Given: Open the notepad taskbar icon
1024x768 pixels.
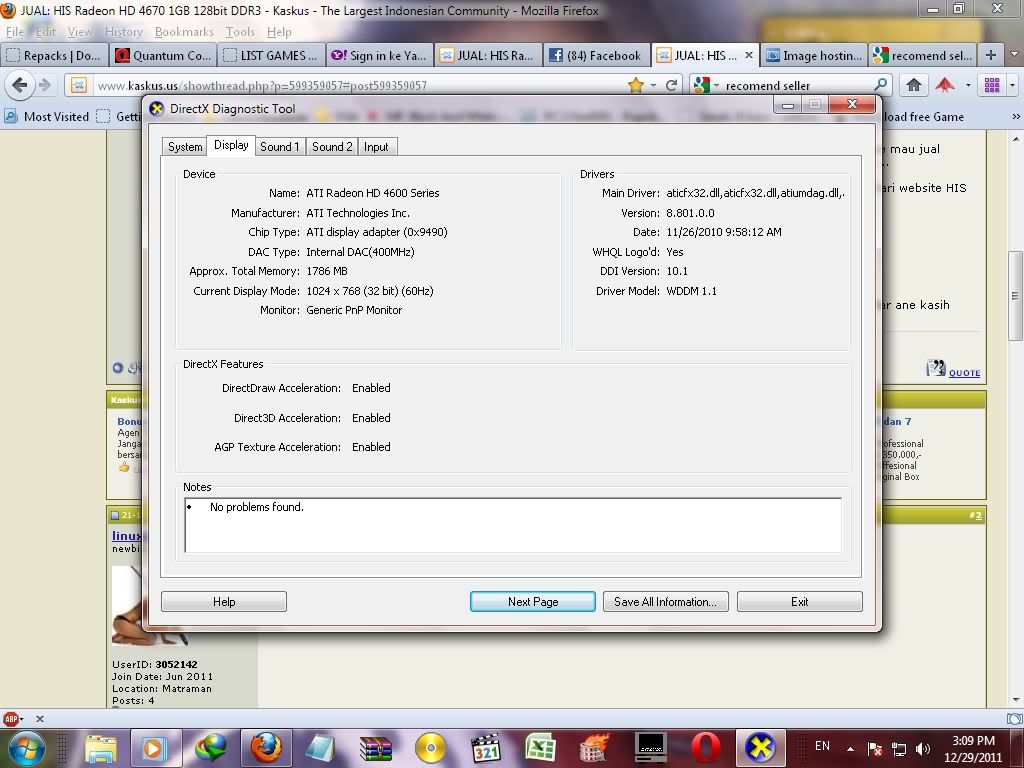Looking at the screenshot, I should (321, 748).
